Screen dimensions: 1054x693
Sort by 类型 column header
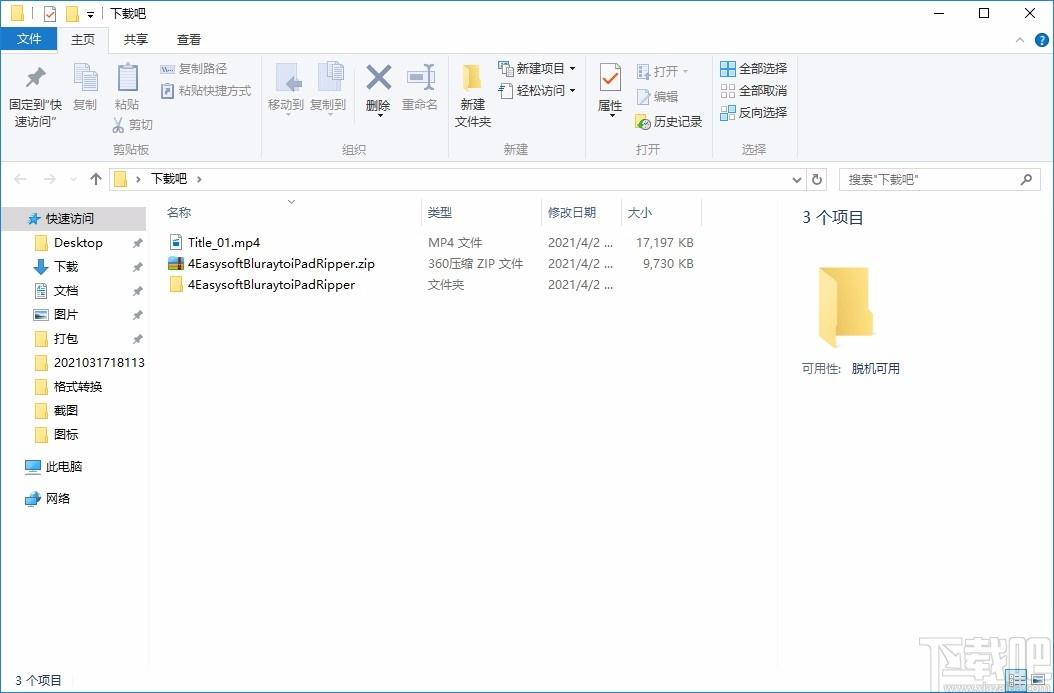click(440, 212)
